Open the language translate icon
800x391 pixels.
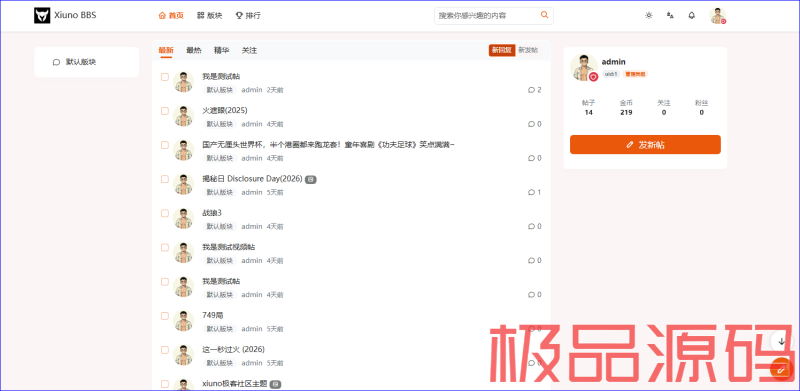(x=670, y=15)
